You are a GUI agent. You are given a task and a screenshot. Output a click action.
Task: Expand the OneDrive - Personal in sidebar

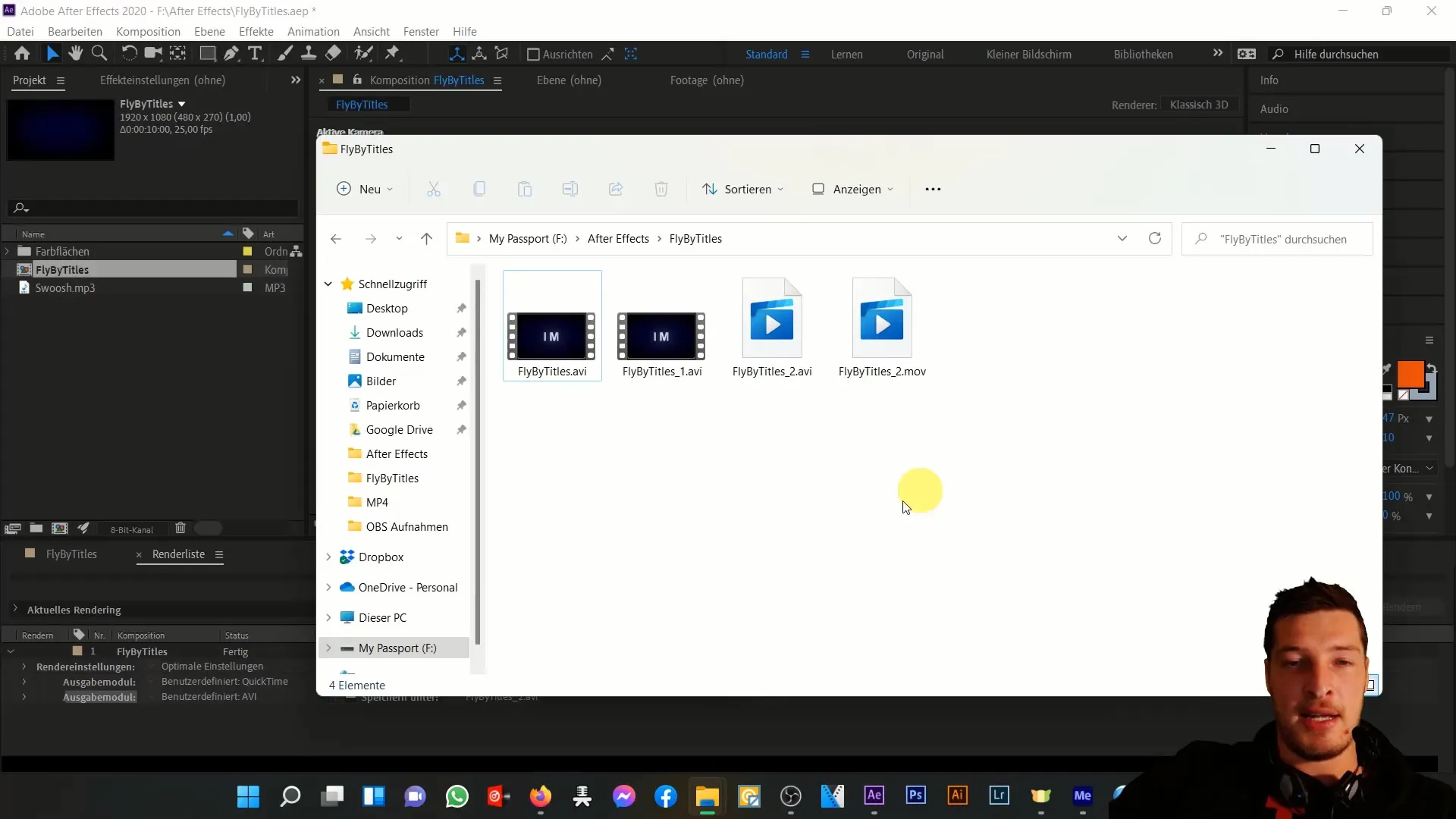click(x=328, y=587)
